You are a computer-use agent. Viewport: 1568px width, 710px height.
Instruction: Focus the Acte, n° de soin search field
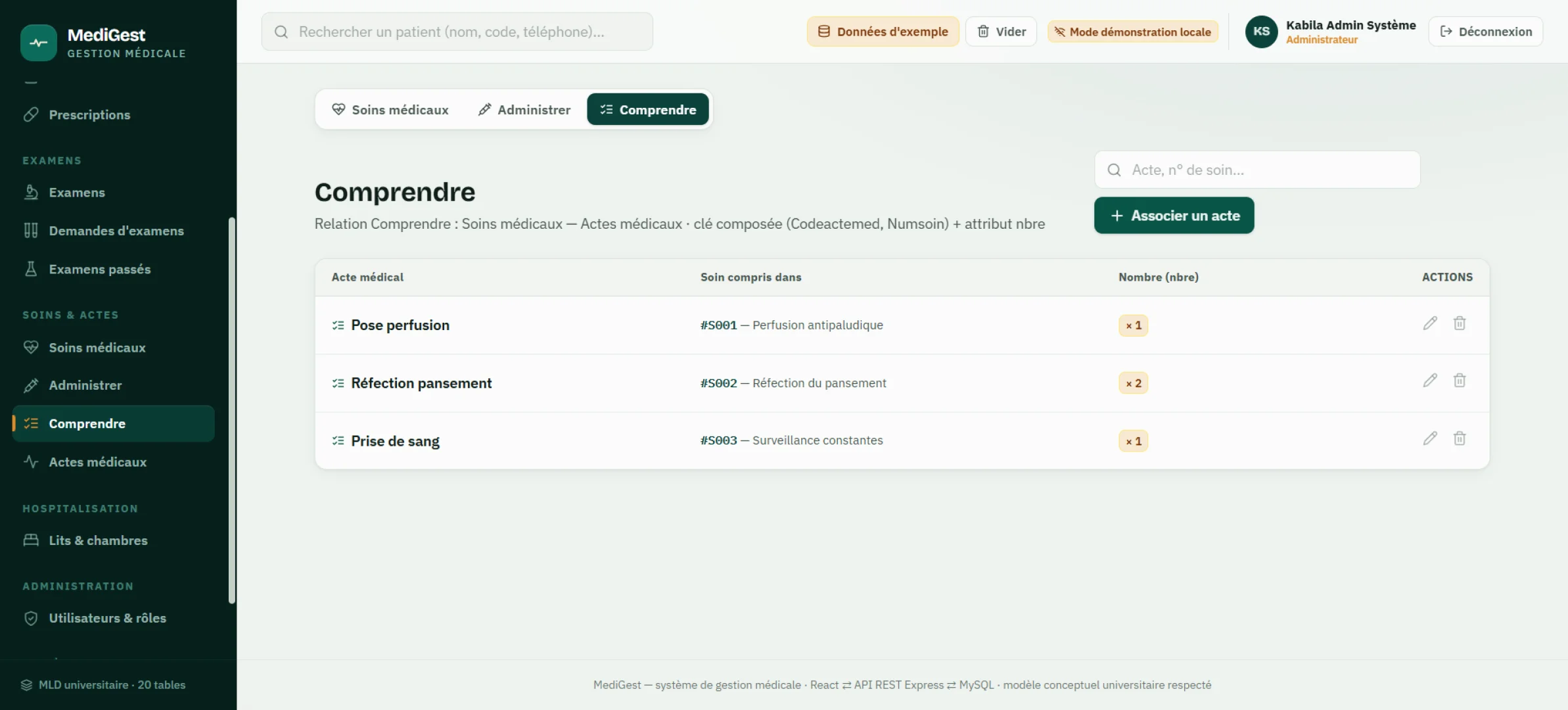1257,170
